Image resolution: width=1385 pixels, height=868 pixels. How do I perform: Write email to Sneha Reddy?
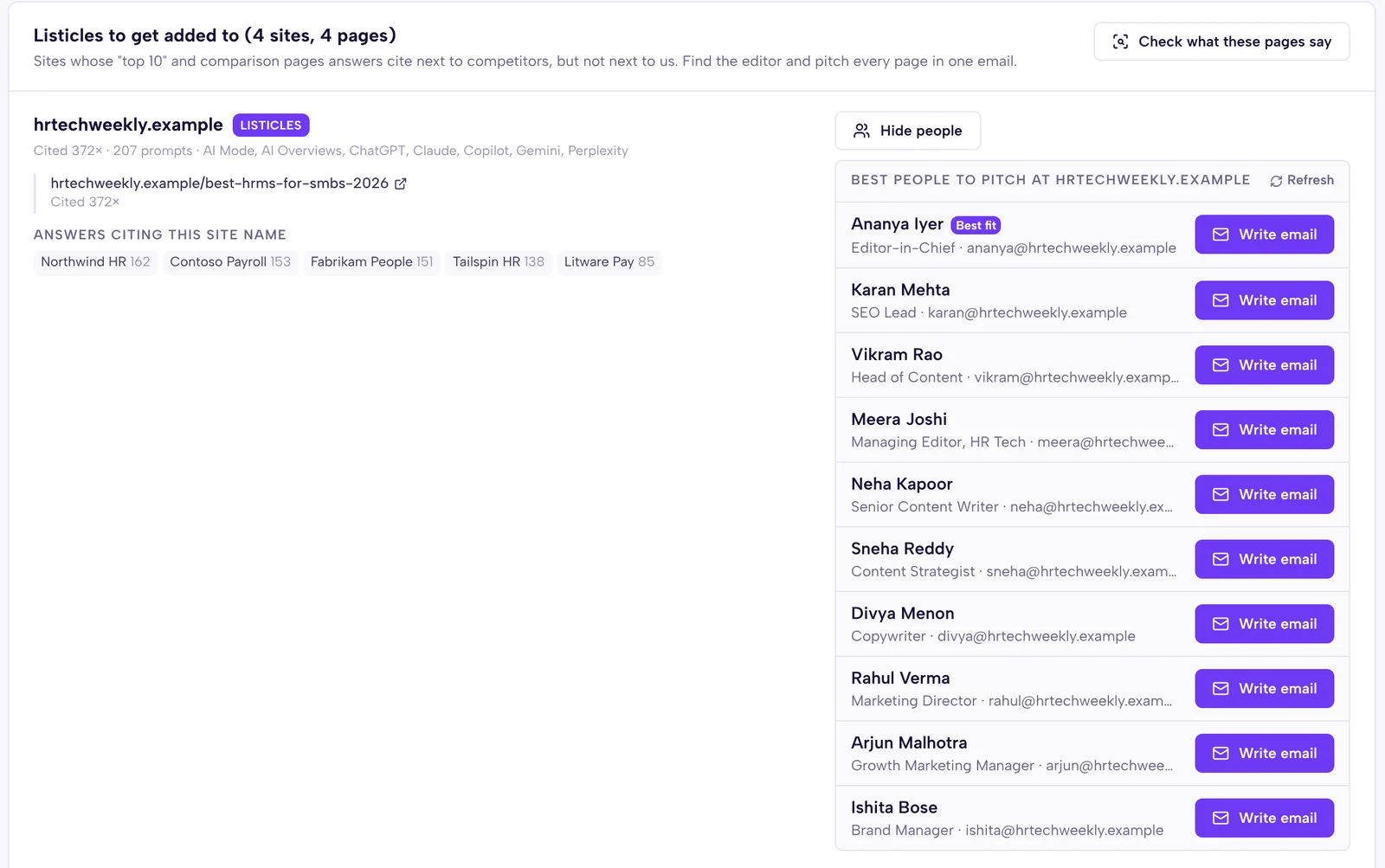(1264, 559)
